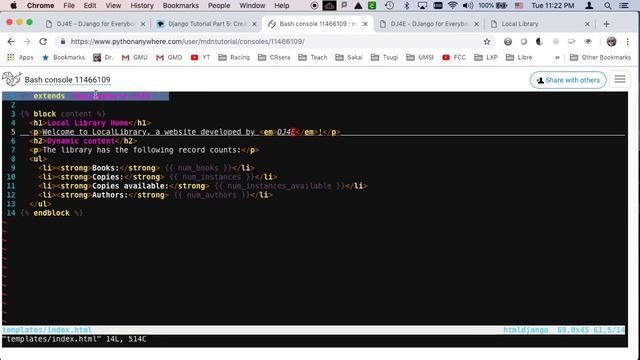Open the Dr. bookmark
Viewport: 640px width, 360px height.
pos(103,58)
